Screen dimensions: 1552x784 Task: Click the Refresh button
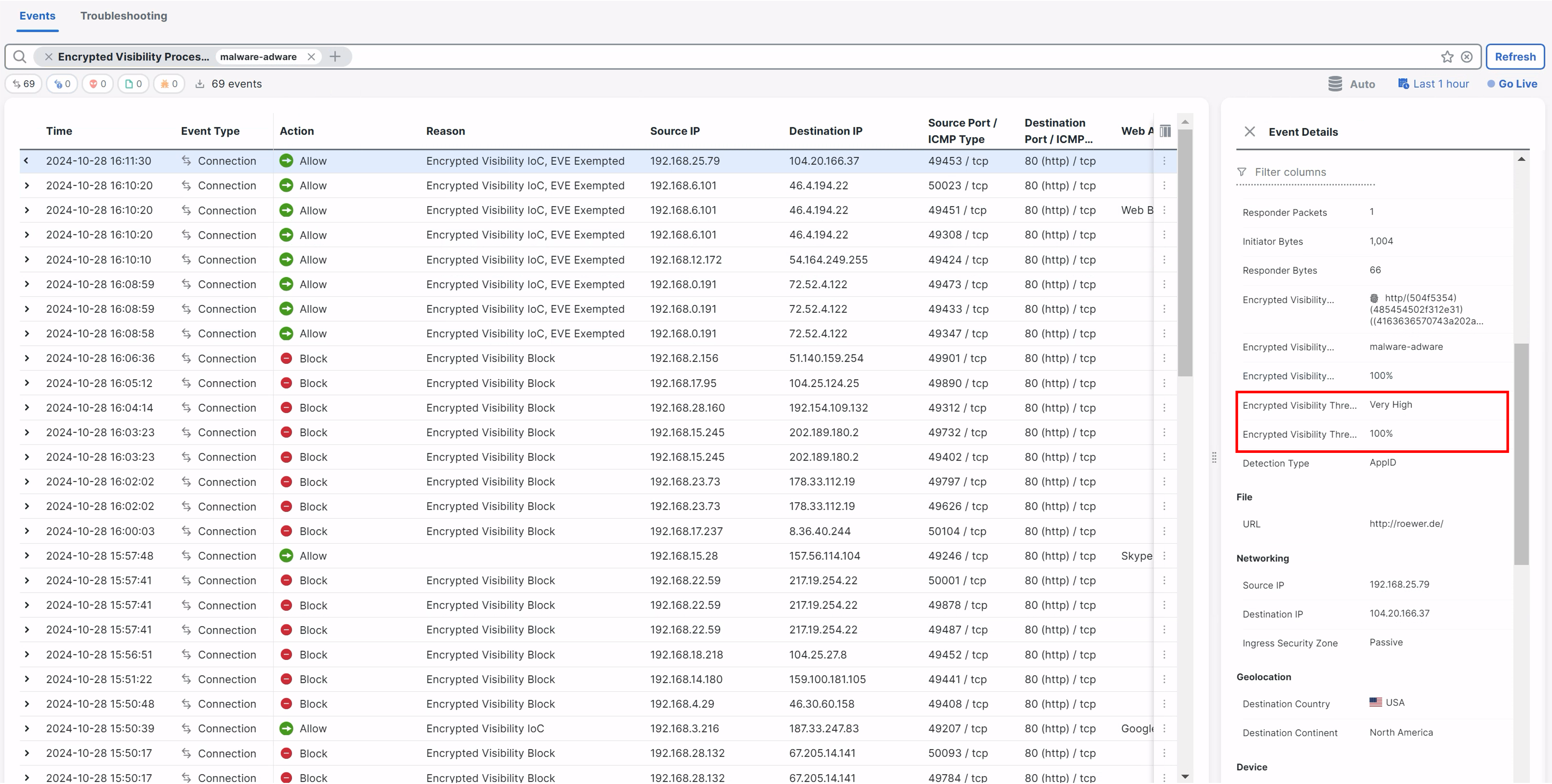[1515, 57]
